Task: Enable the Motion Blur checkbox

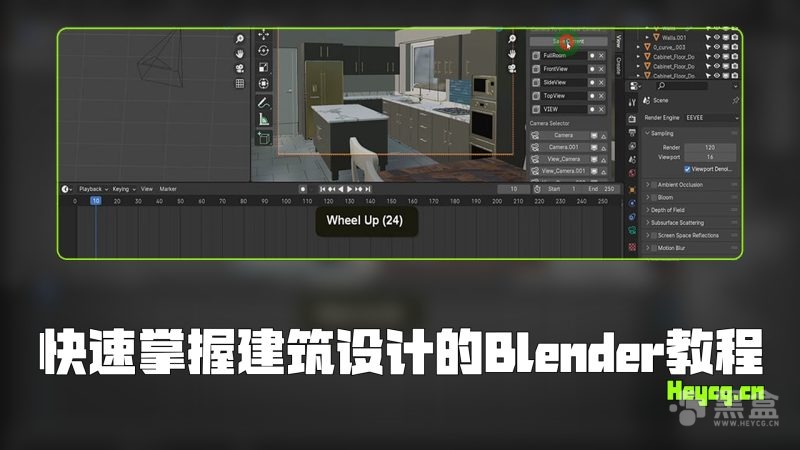Action: click(x=654, y=248)
